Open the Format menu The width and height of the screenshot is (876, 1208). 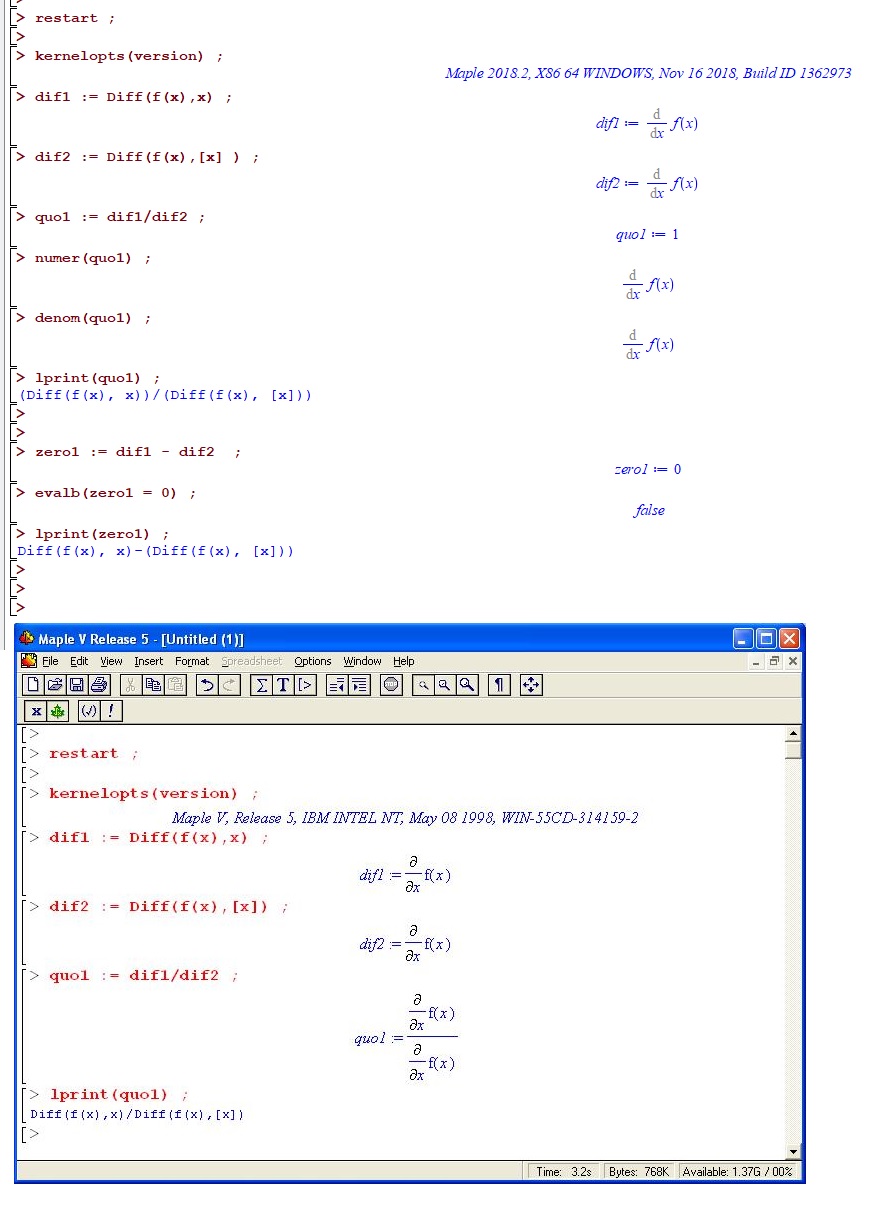pyautogui.click(x=192, y=661)
